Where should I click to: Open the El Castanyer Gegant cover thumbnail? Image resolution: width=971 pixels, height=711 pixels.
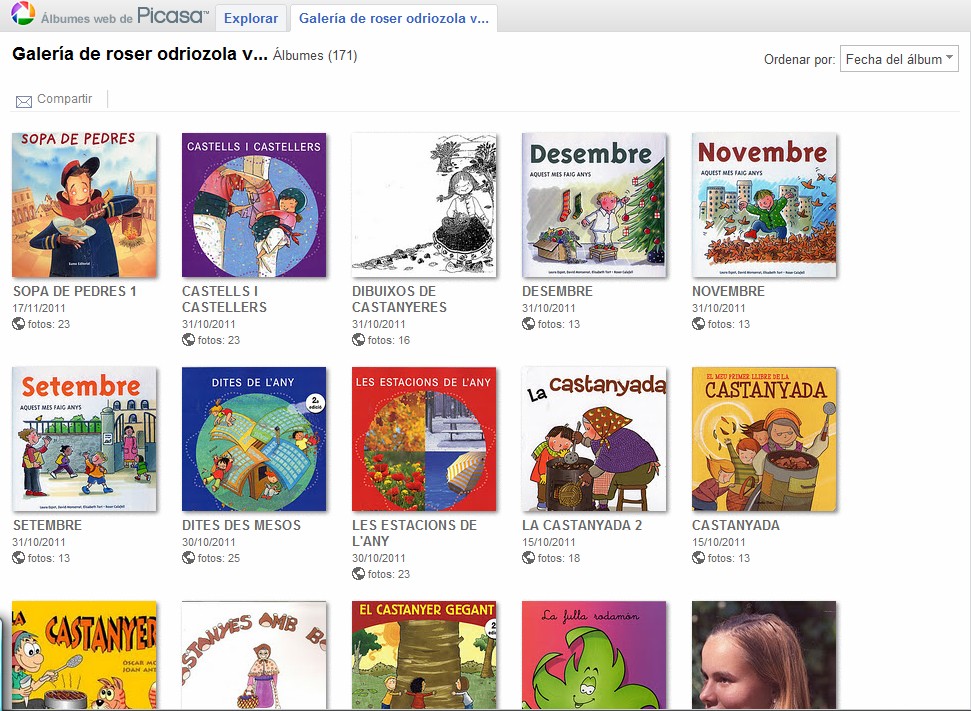coord(424,655)
